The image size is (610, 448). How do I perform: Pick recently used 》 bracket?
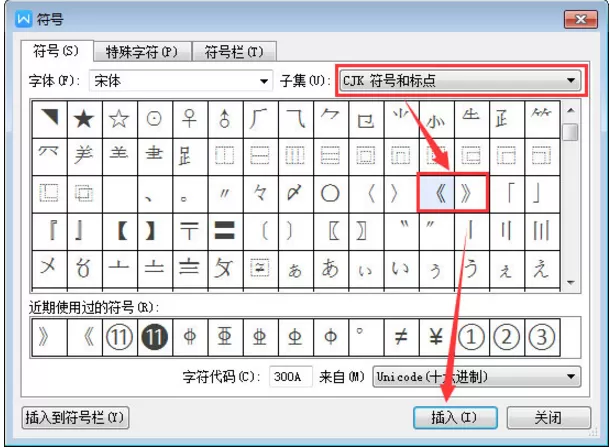click(49, 337)
